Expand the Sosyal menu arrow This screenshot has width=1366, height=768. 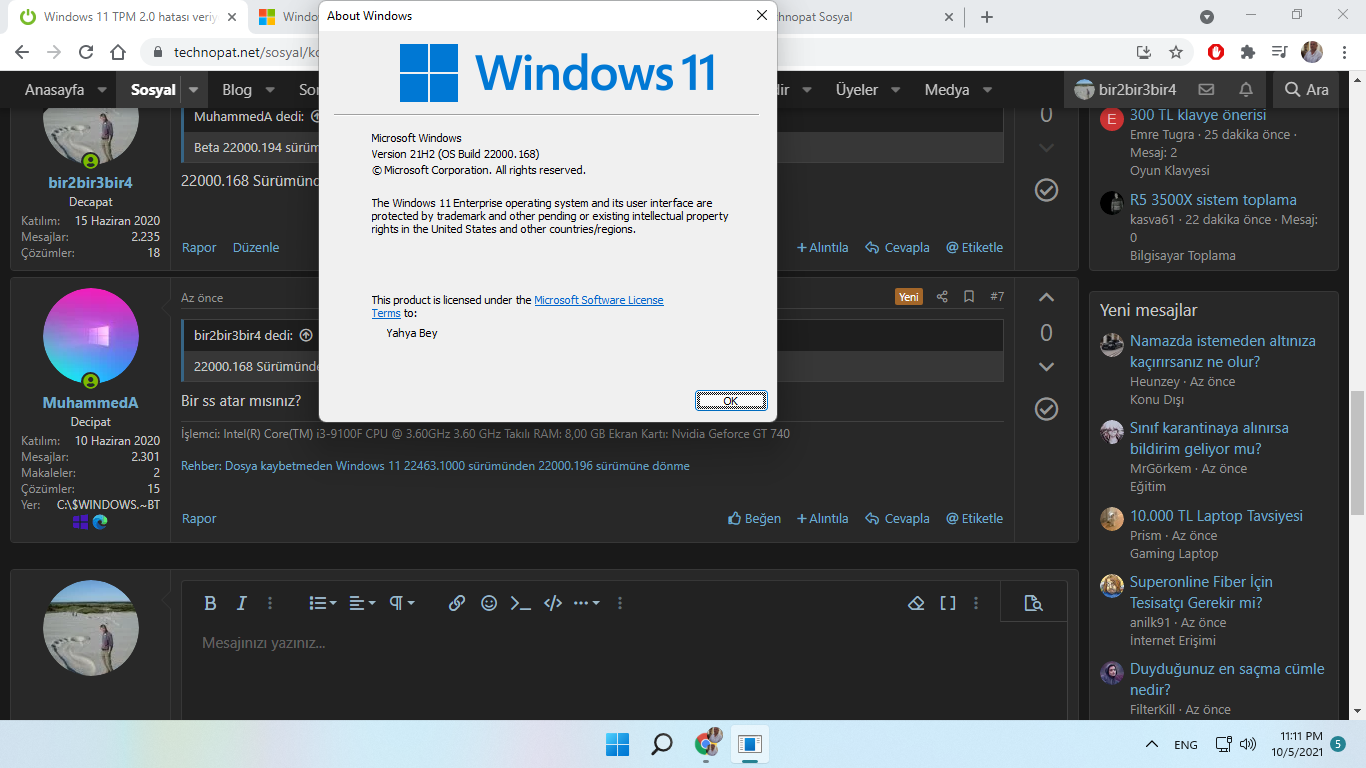pos(193,90)
